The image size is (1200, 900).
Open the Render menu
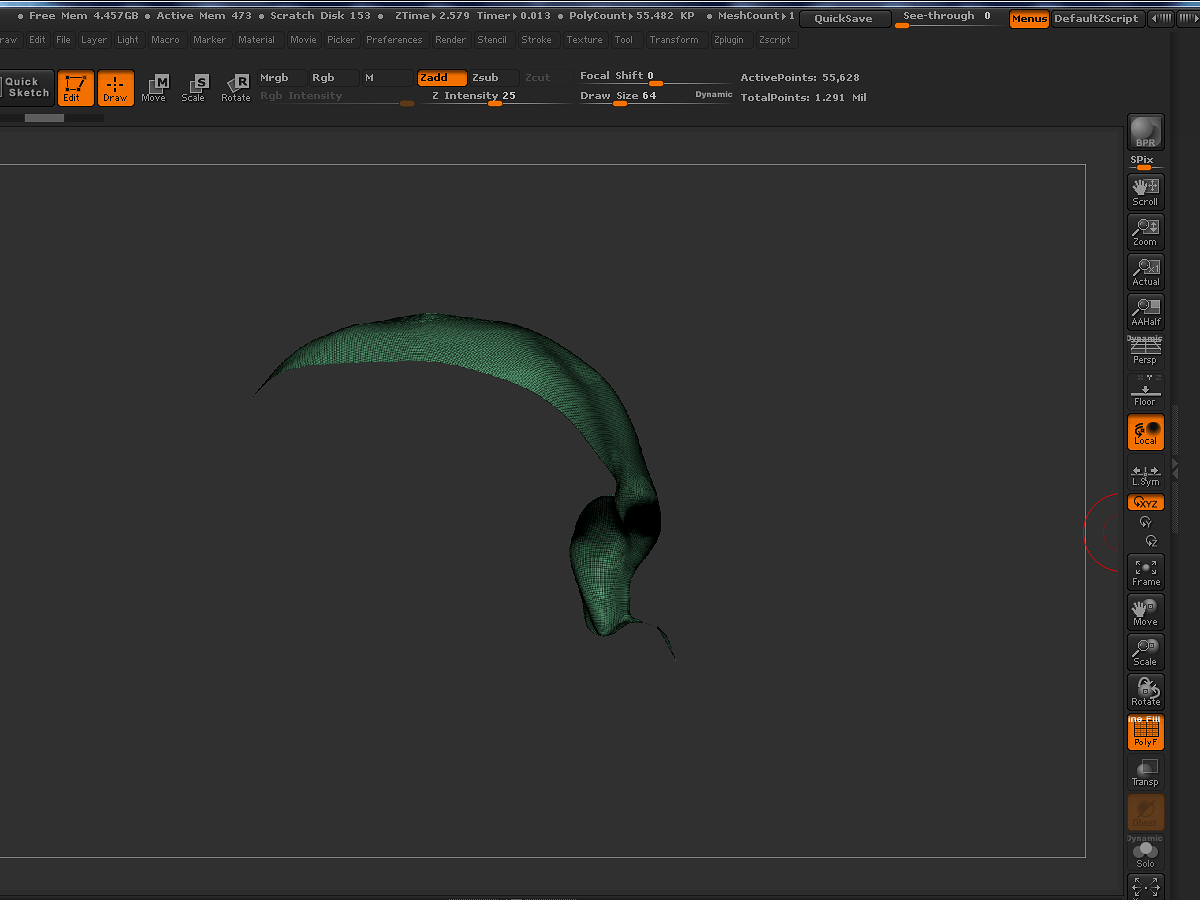451,40
